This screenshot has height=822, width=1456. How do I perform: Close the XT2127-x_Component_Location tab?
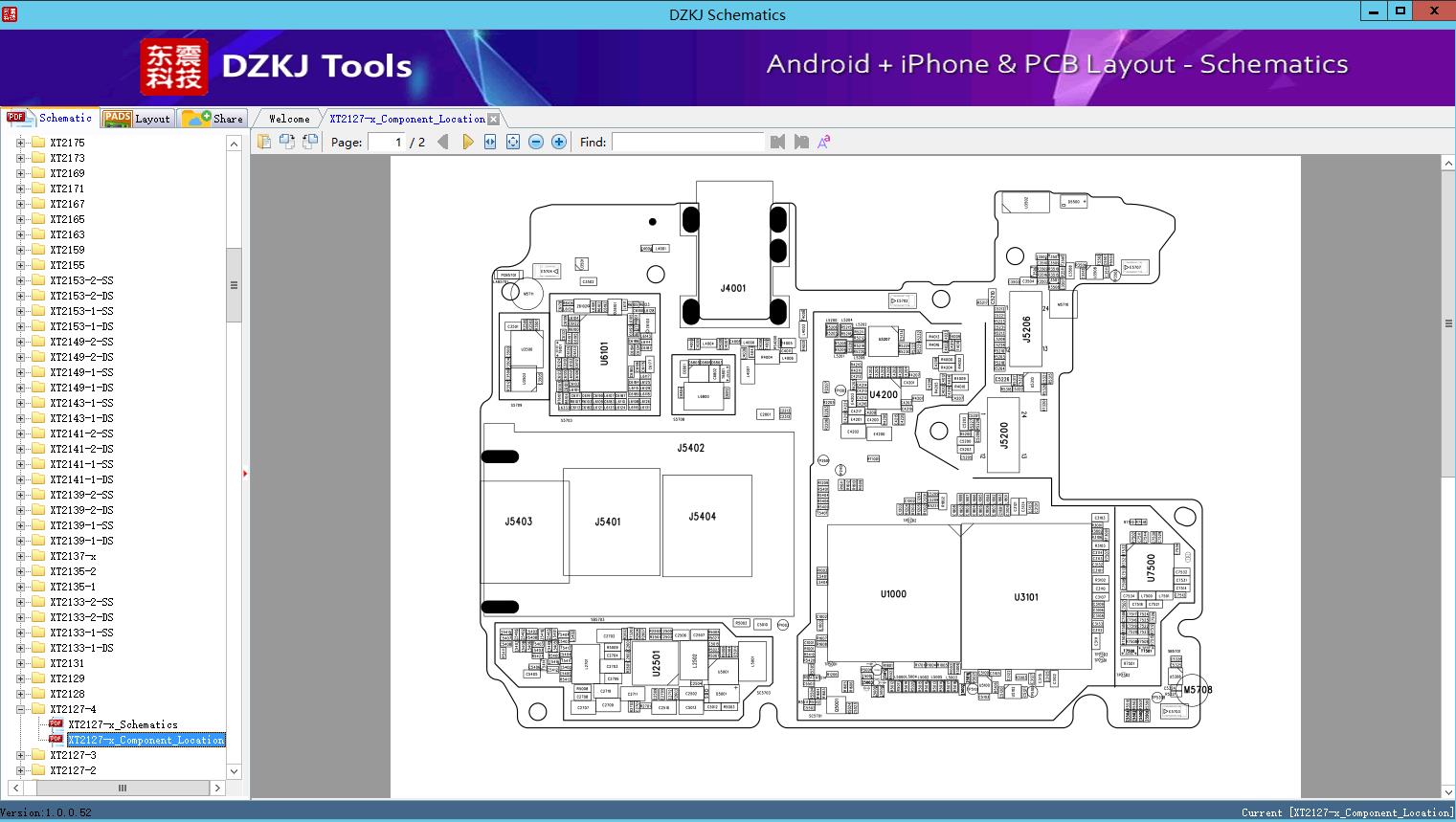(x=493, y=119)
